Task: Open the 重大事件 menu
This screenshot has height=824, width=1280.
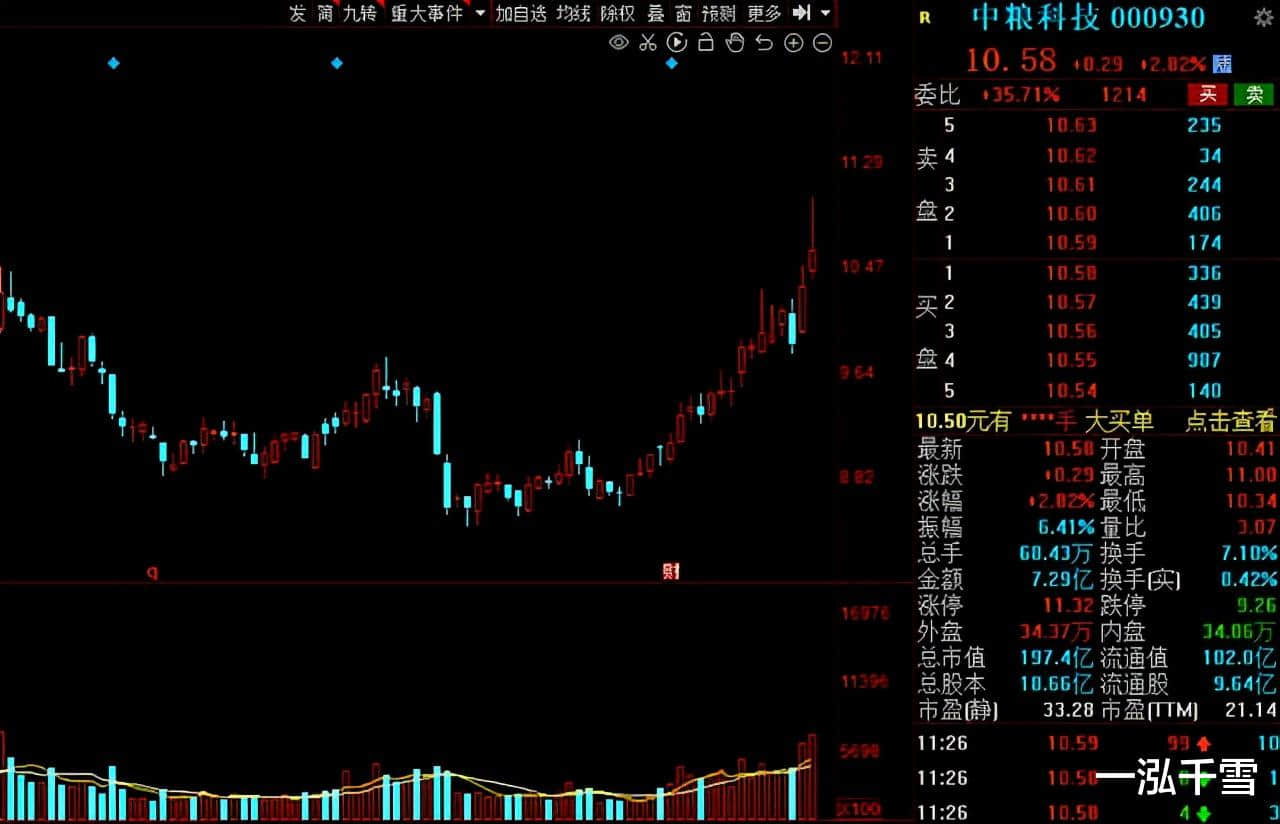Action: tap(427, 13)
